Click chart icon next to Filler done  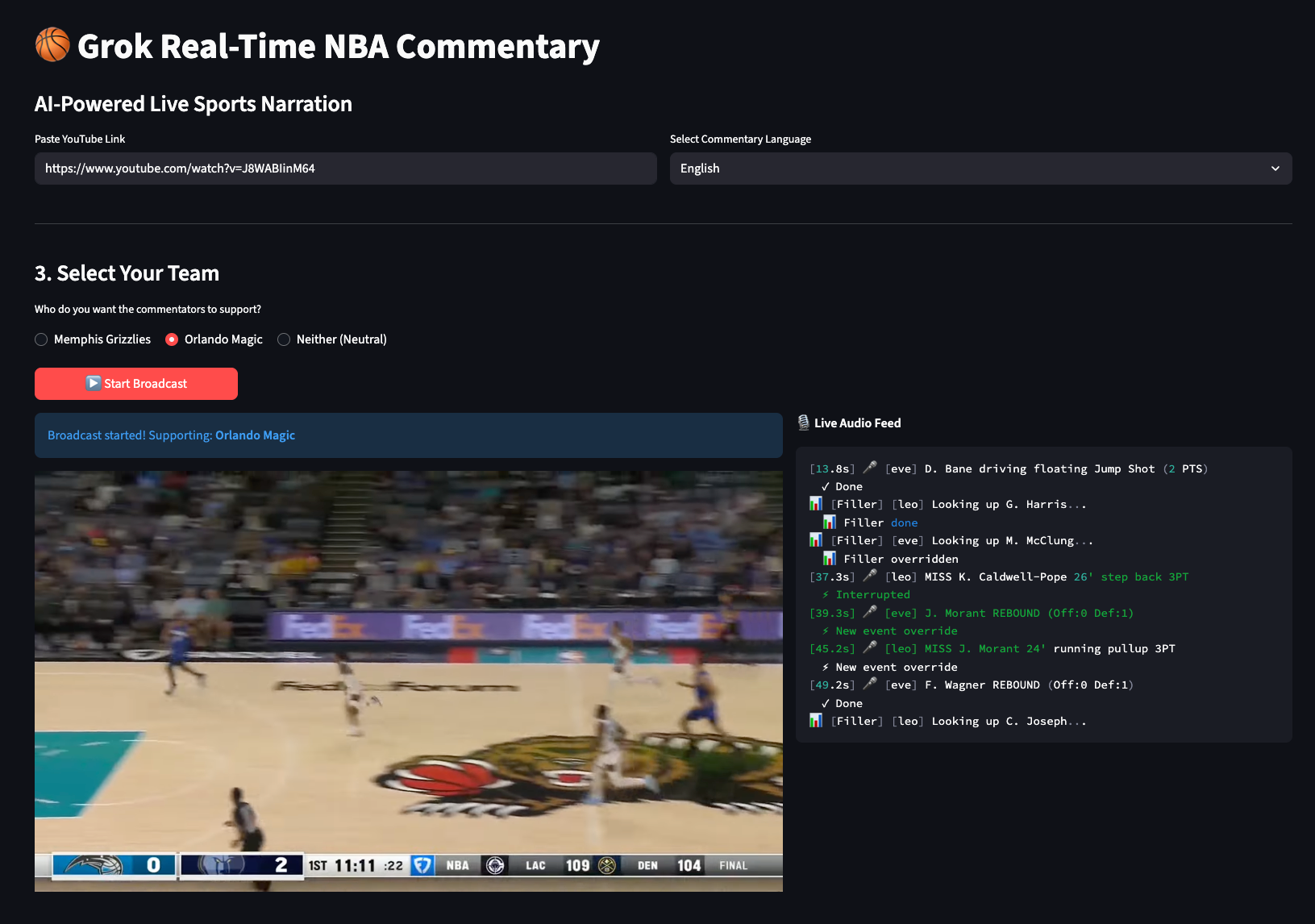coord(829,522)
